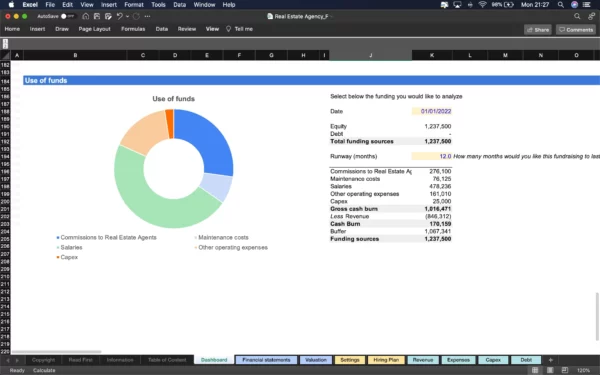Click the vertical scrollbar thumb

[x=597, y=316]
